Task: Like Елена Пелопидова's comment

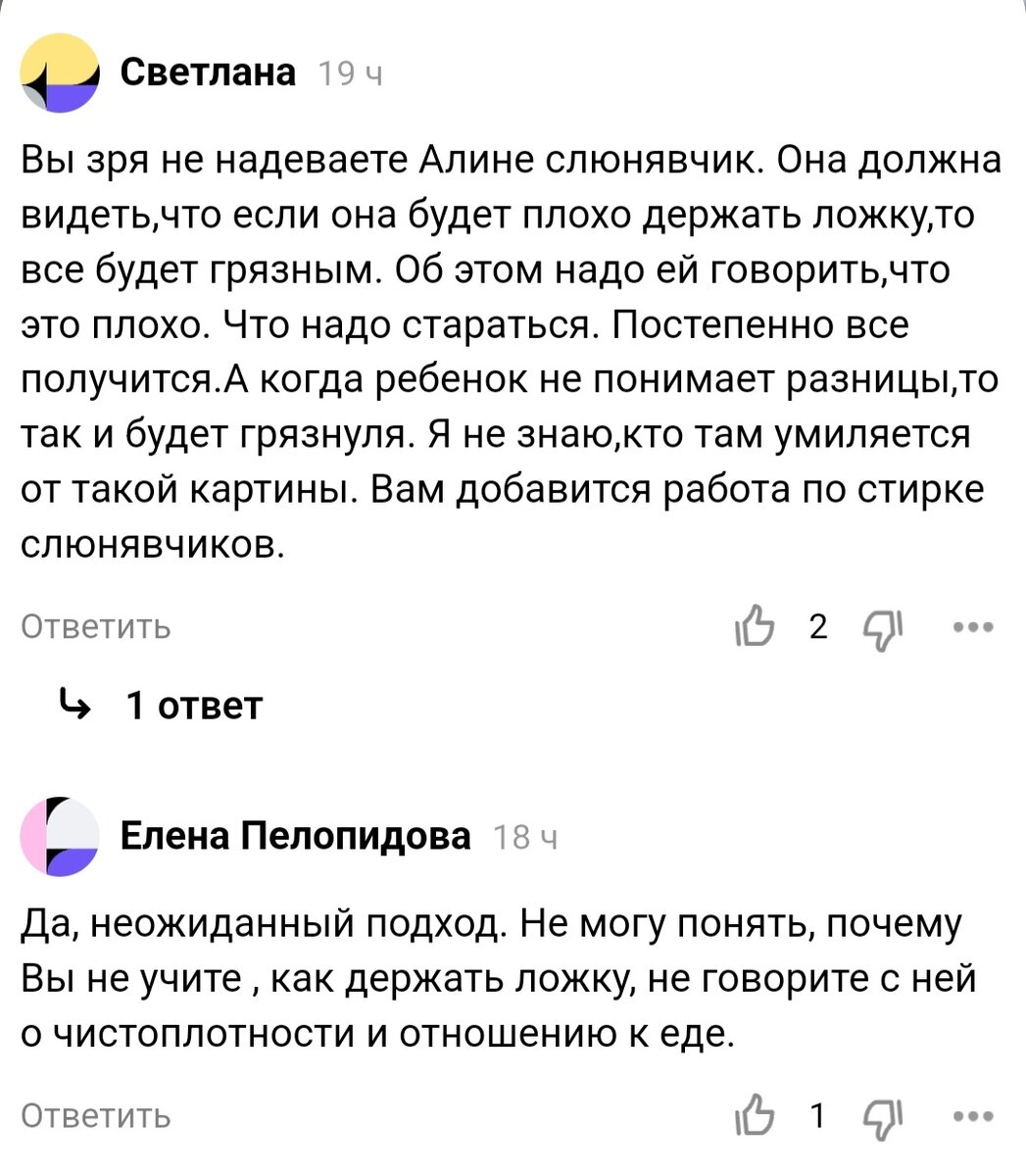Action: coord(757,1115)
